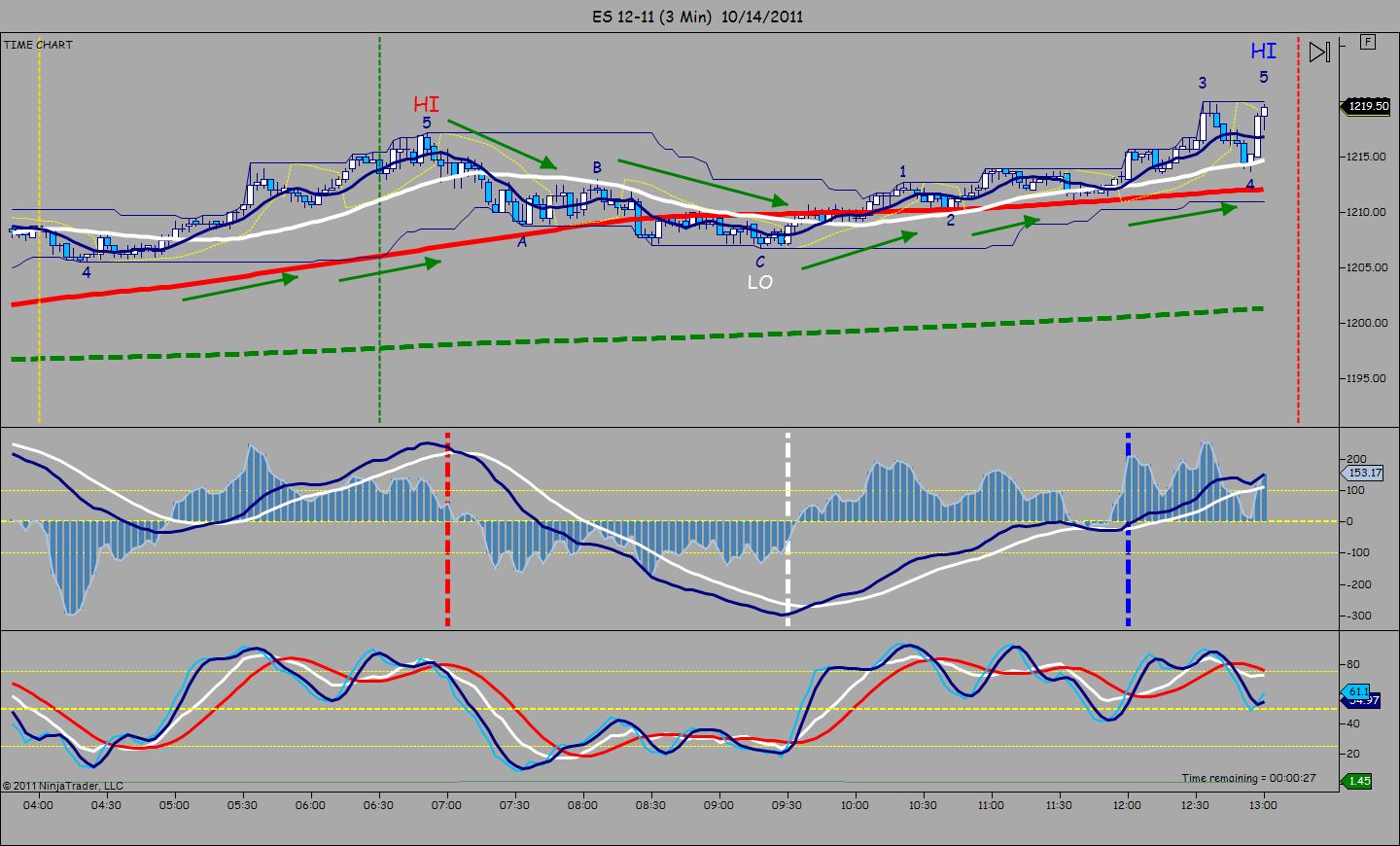1400x846 pixels.
Task: Click the white dashed vertical line in histogram panel
Action: 787,529
